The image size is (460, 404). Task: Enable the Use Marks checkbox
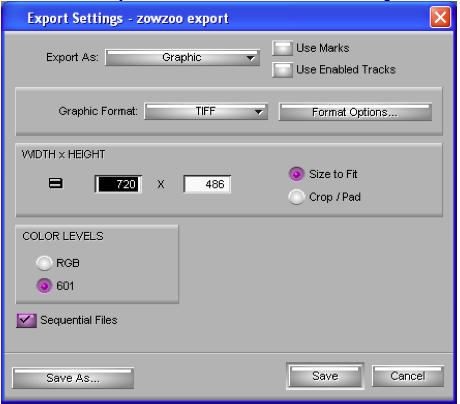[282, 48]
